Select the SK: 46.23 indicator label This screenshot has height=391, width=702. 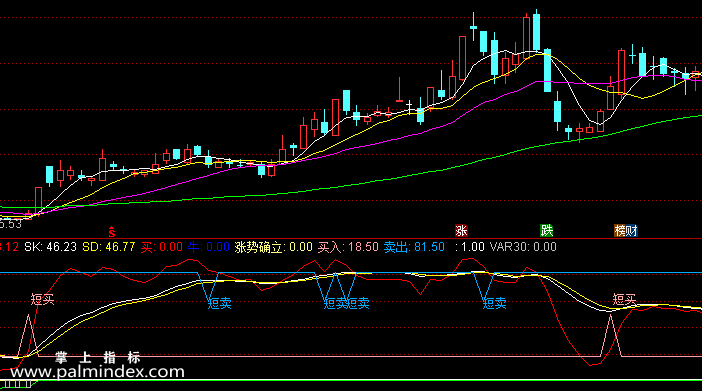pos(51,247)
